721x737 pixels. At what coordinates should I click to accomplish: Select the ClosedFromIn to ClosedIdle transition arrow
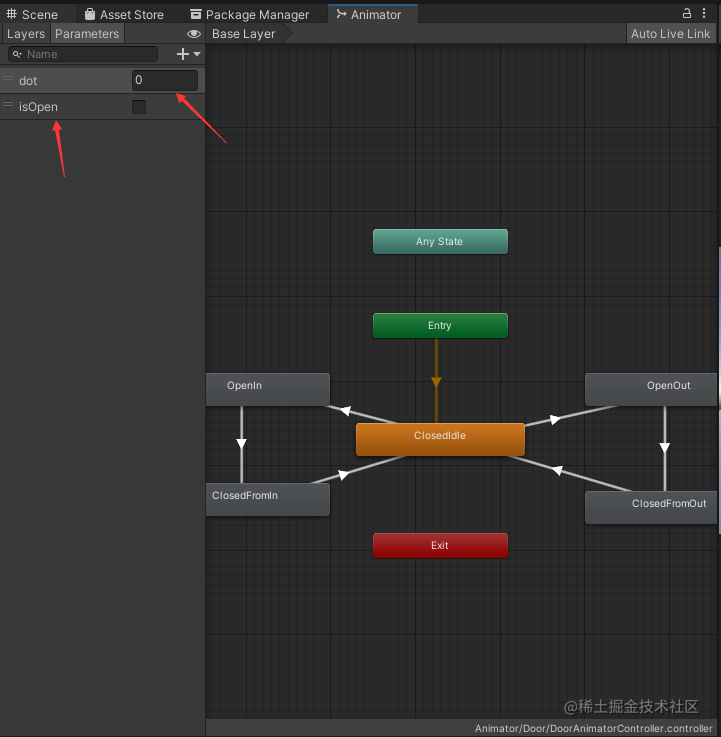coord(344,475)
